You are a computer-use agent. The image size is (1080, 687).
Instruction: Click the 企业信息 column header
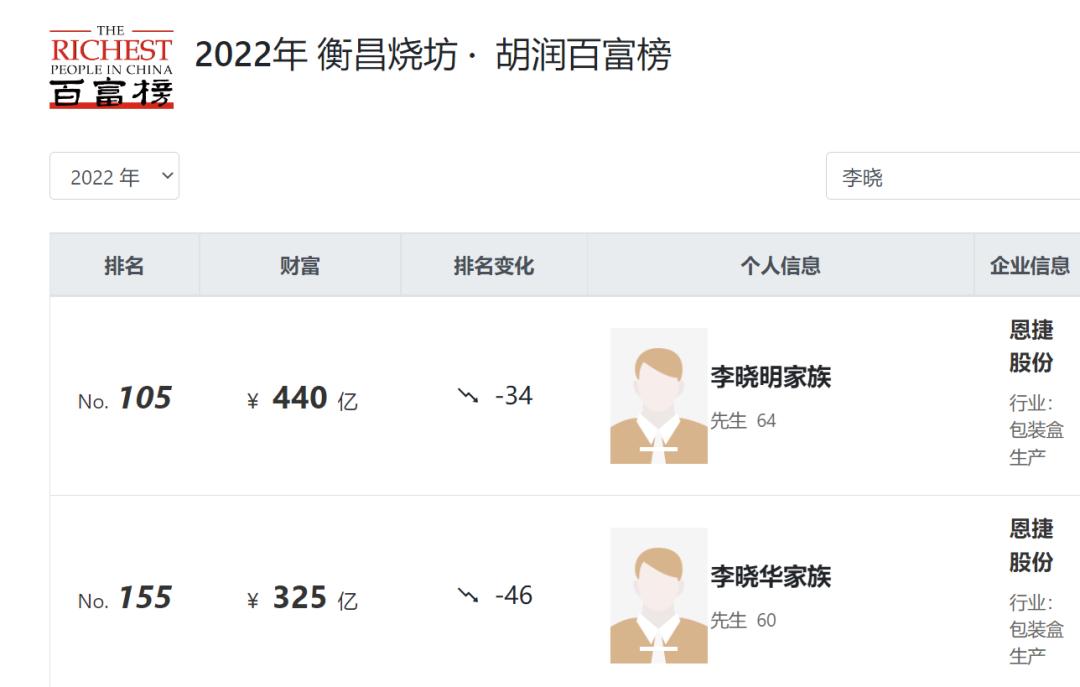point(1029,265)
